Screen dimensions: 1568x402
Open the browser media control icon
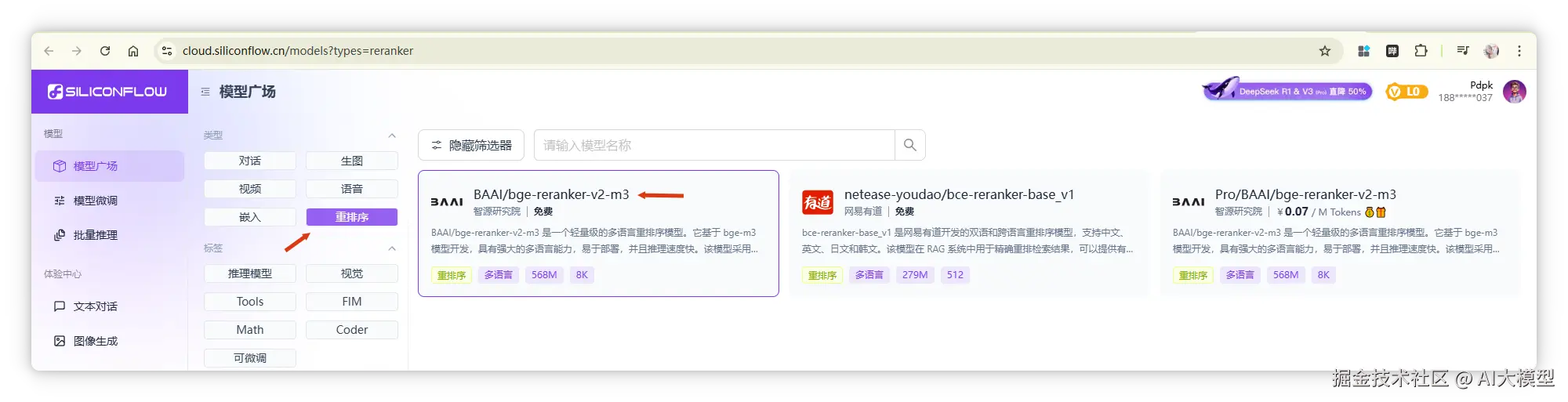tap(1463, 51)
